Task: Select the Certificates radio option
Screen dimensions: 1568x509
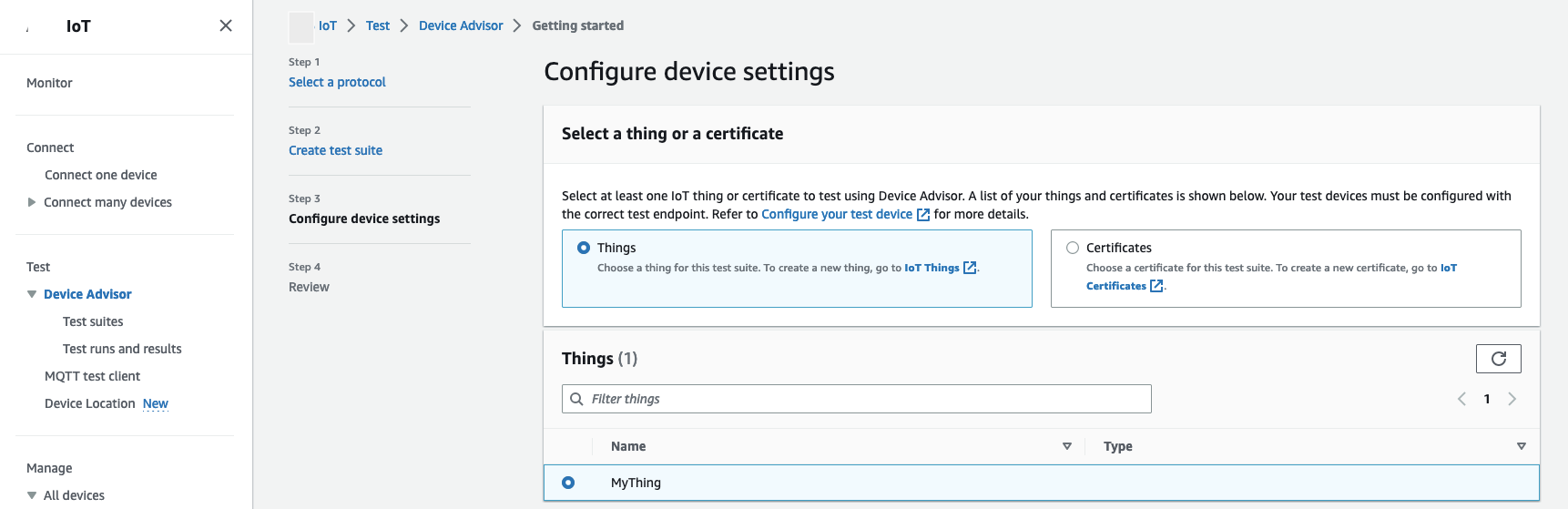Action: click(x=1073, y=248)
